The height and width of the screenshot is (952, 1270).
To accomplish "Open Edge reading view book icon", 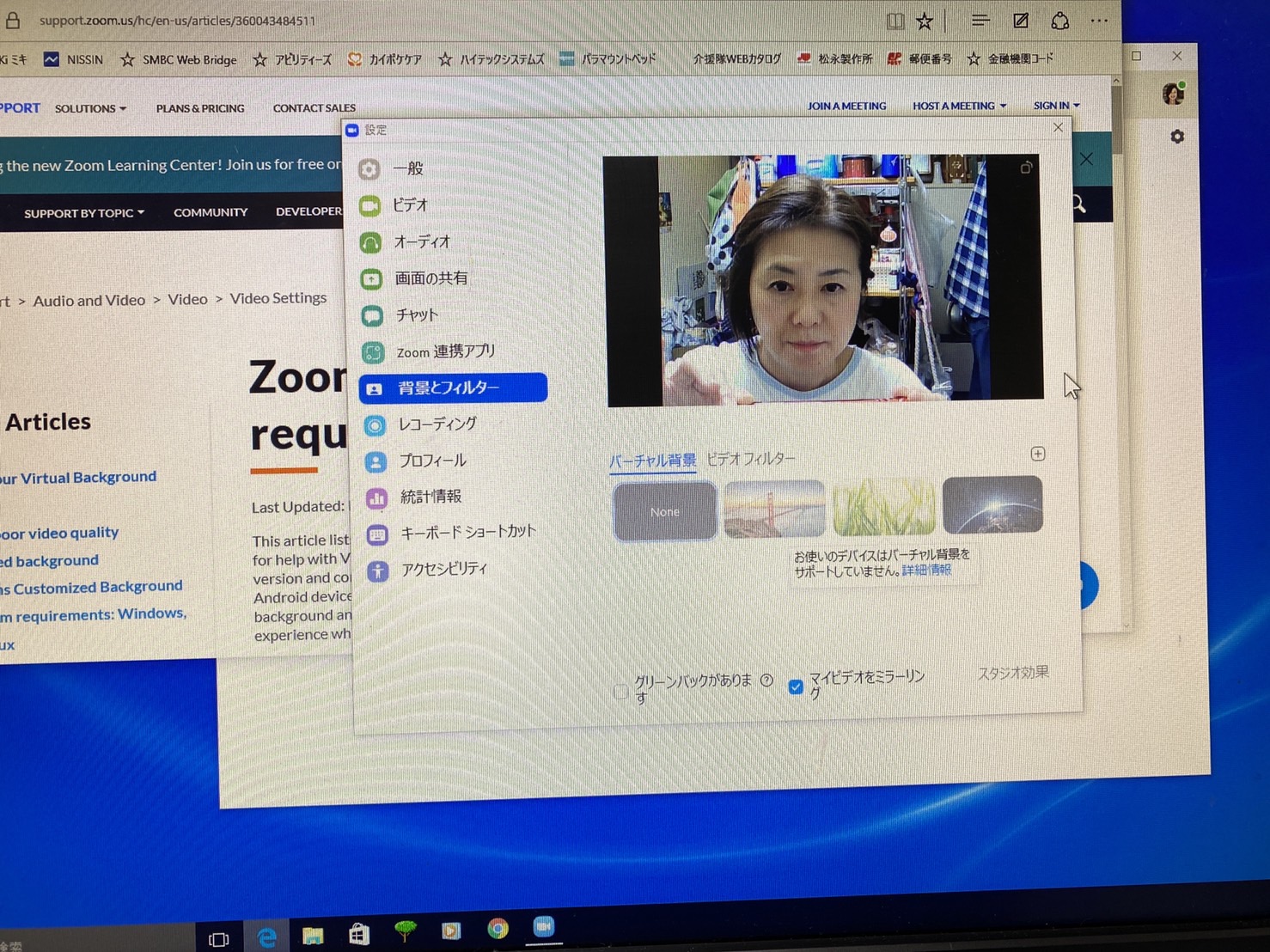I will 895,21.
